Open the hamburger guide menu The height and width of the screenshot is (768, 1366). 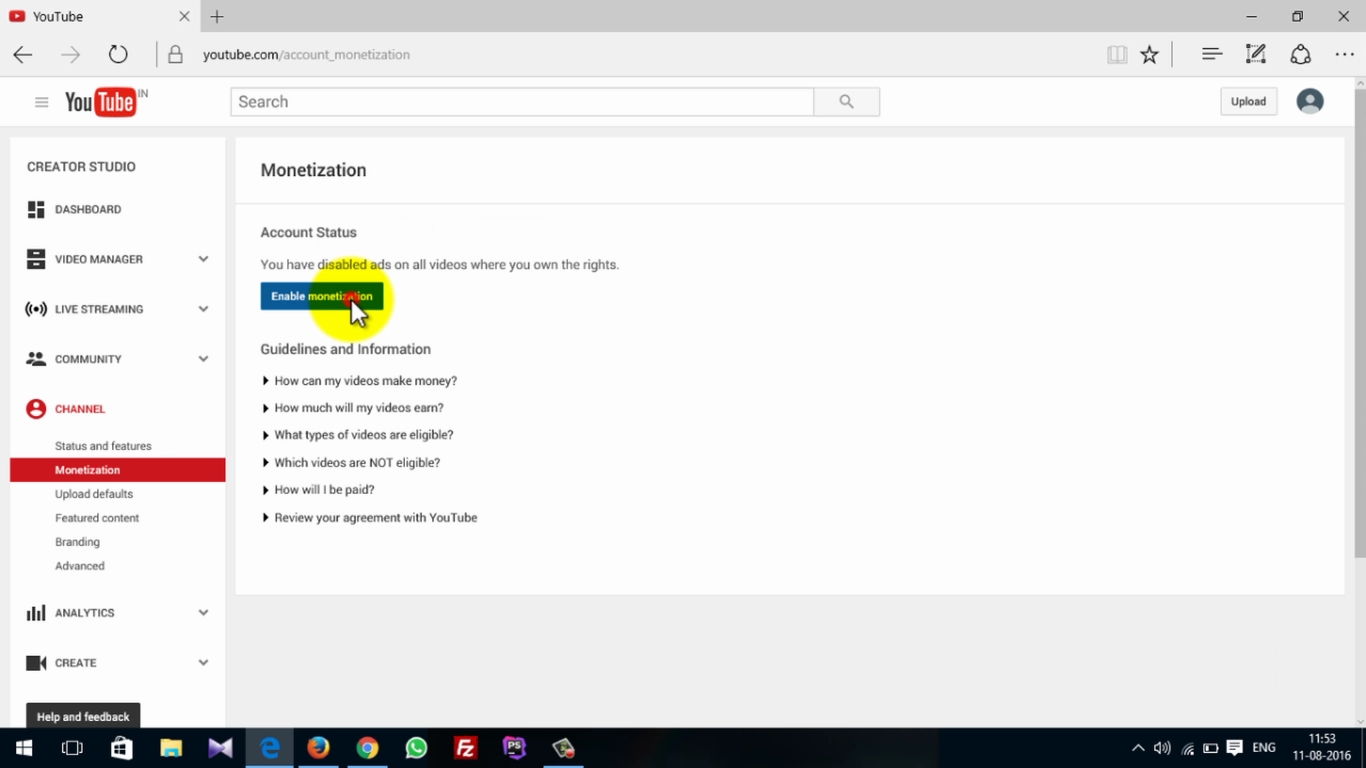(x=41, y=102)
